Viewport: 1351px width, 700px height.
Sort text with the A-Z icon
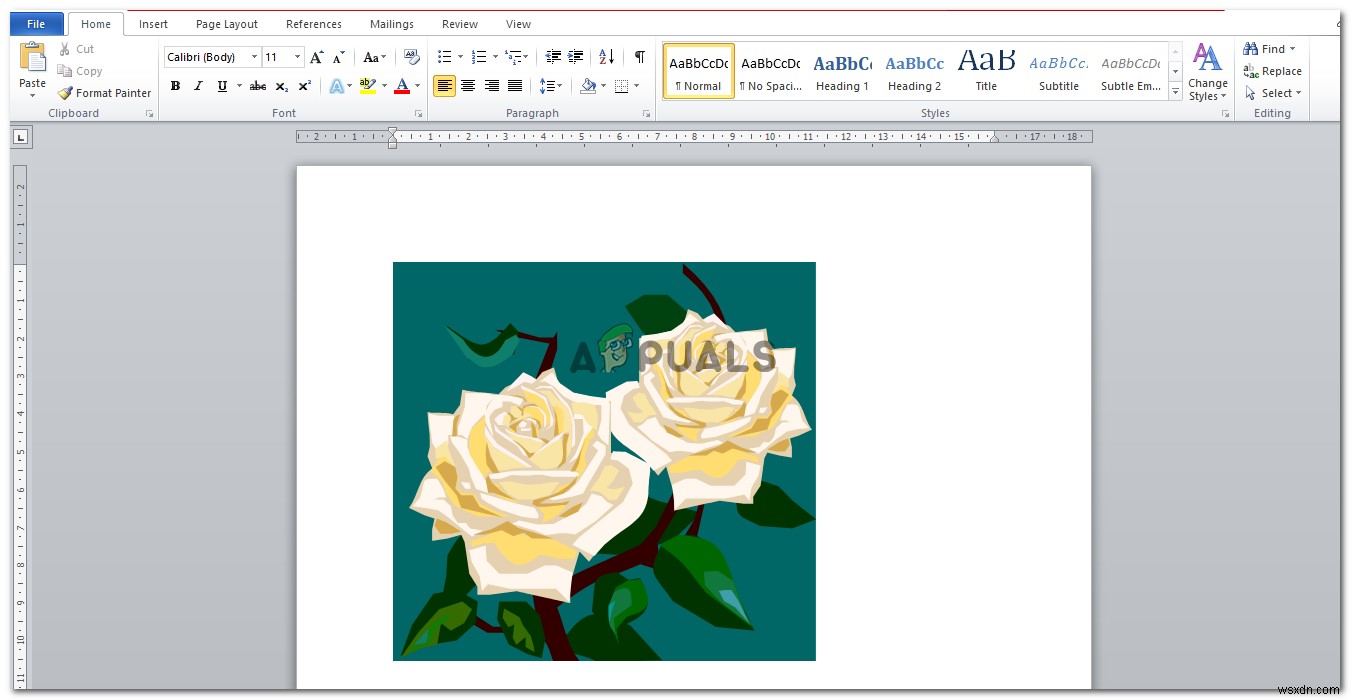pos(607,57)
